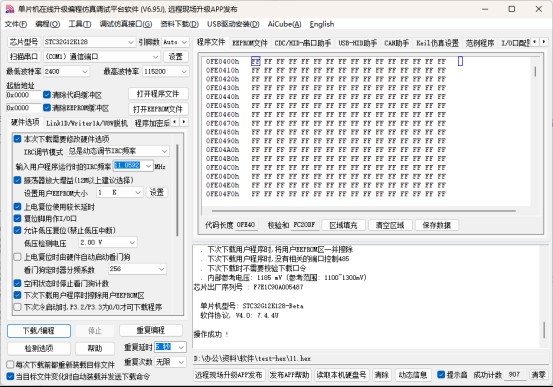Image resolution: width=553 pixels, height=387 pixels.
Task: Expand the 引脚数 Auto dropdown
Action: (x=184, y=42)
